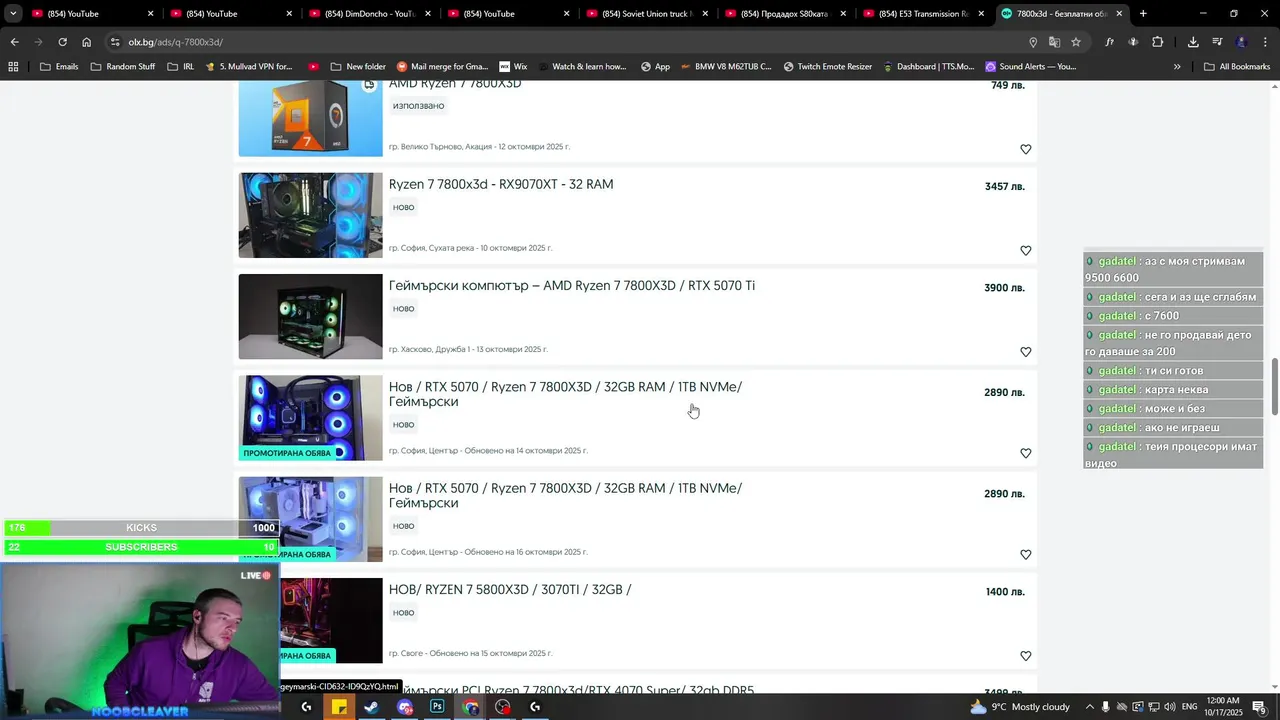
Task: Open Геймърски компютър RTX 5070 Ti listing title
Action: coord(572,286)
